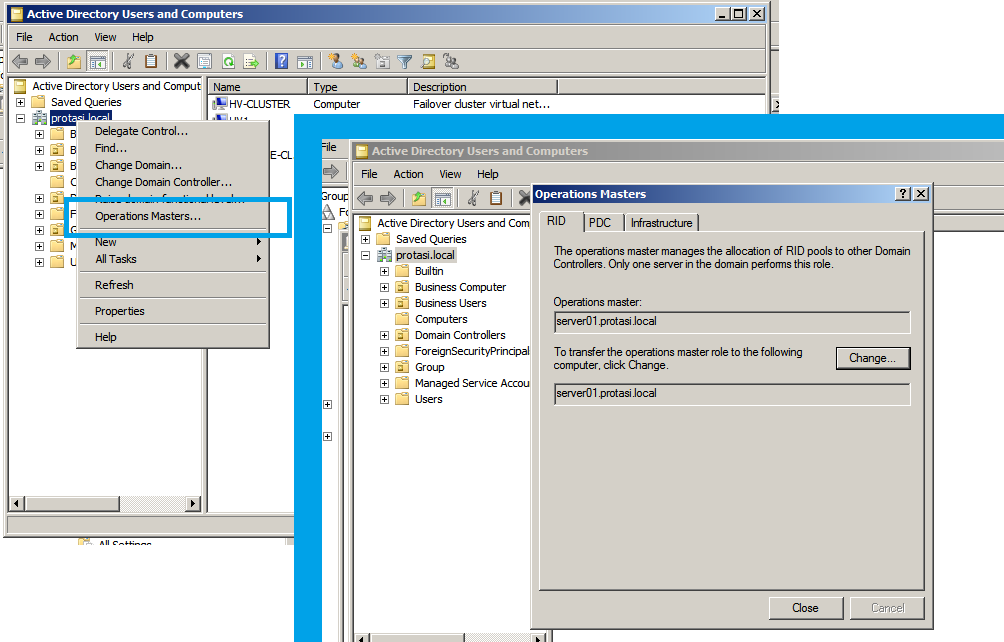Expand Saved Queries in window behind dialog
Viewport: 1004px width, 642px height.
[x=366, y=239]
